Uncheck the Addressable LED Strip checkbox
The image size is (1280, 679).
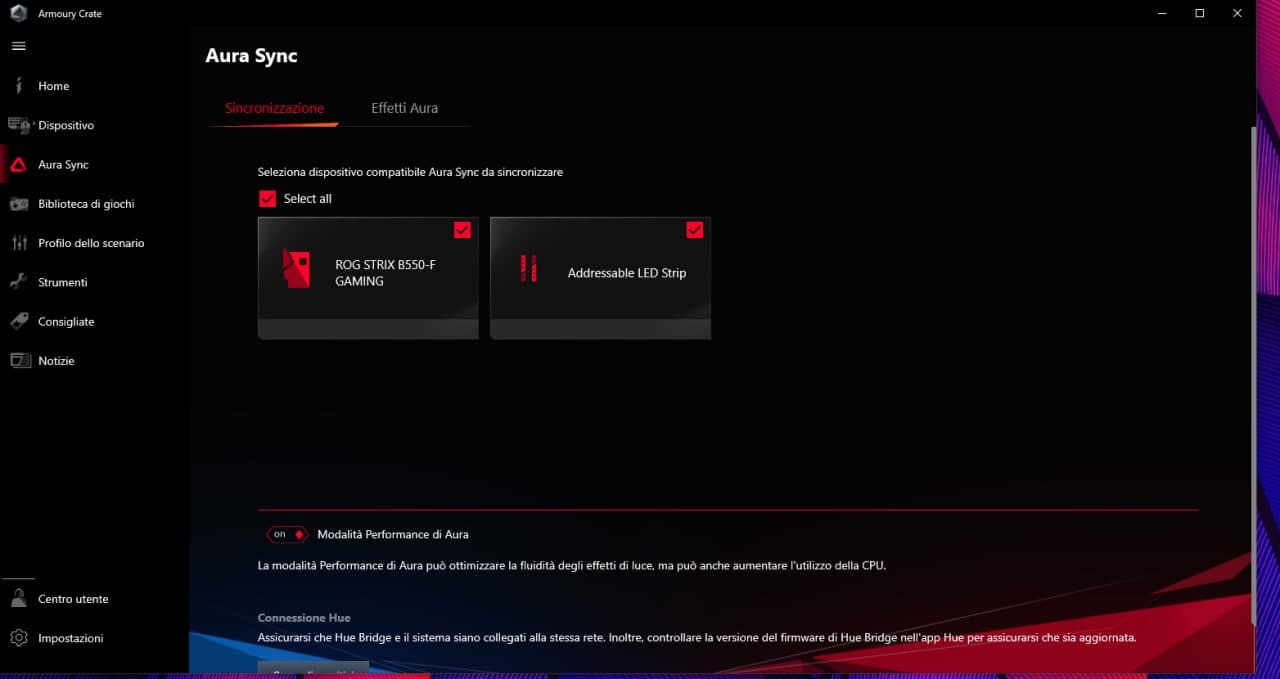[695, 230]
